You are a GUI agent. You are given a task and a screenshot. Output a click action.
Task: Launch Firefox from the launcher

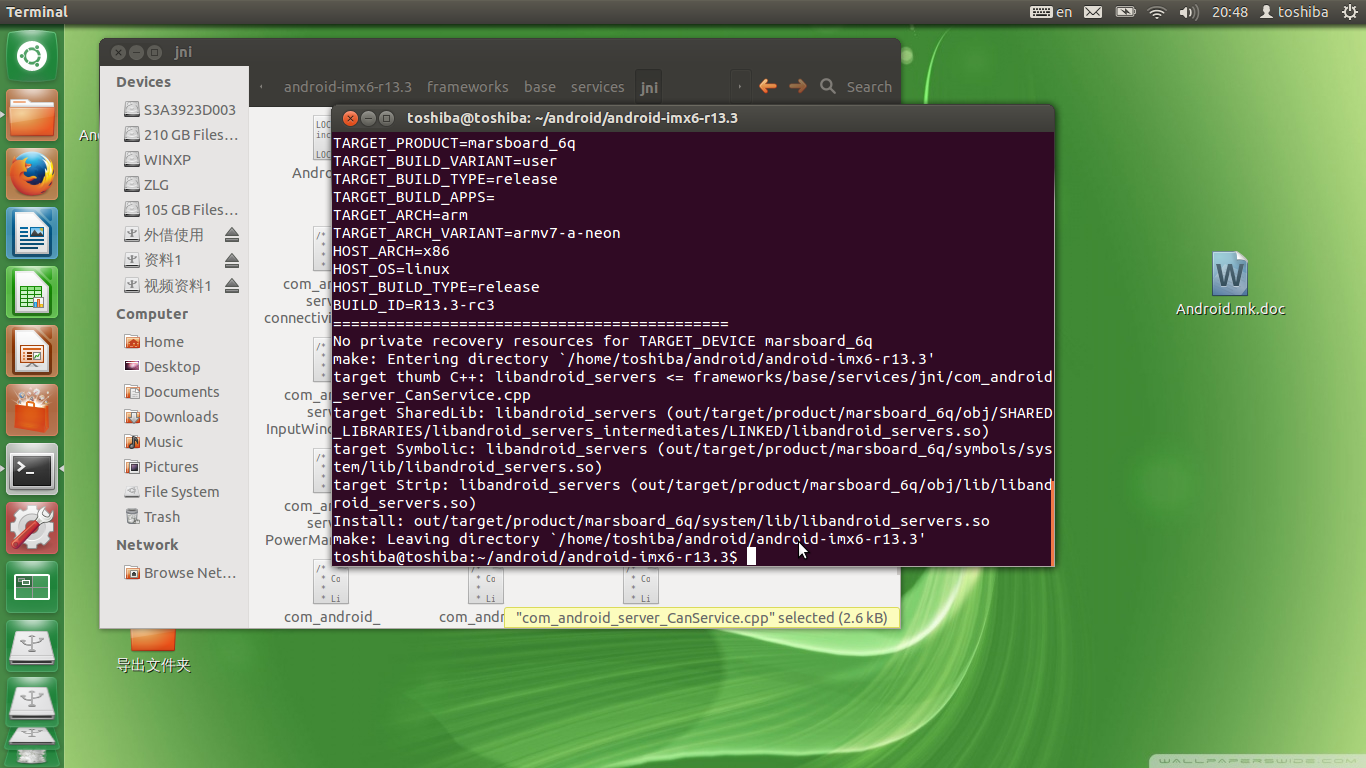pos(32,175)
